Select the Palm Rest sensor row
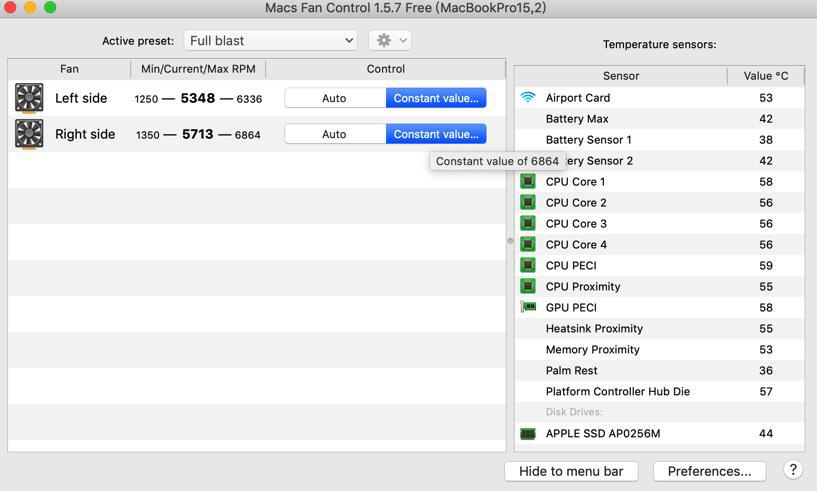This screenshot has width=817, height=491. click(660, 371)
